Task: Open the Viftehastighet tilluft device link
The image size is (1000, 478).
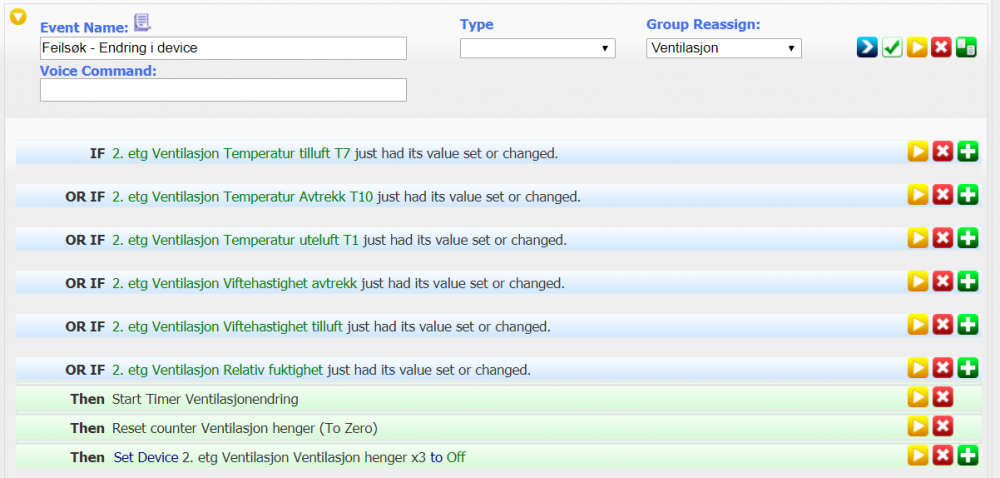Action: [227, 327]
